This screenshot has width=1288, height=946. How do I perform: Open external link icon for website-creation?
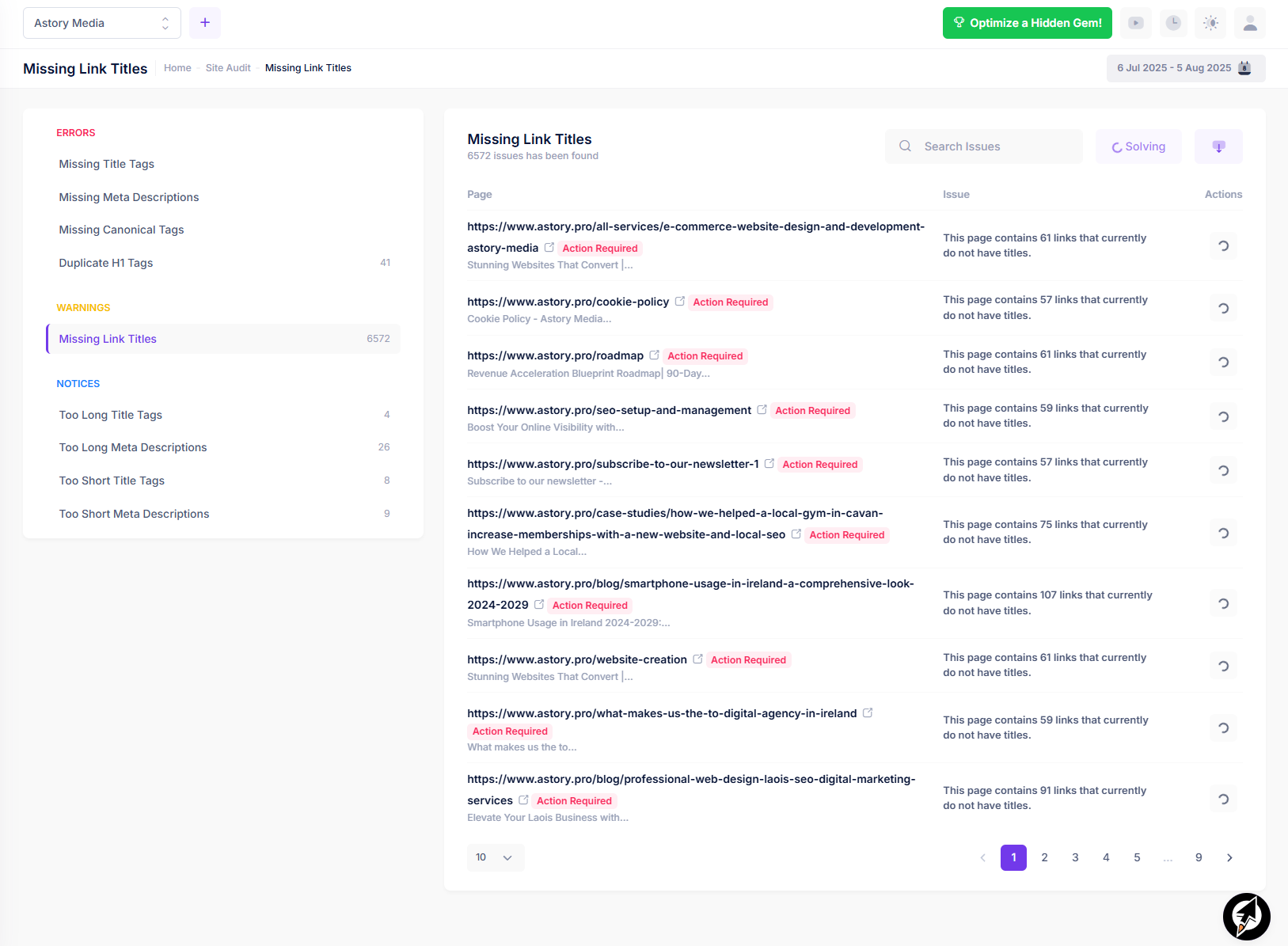tap(697, 659)
